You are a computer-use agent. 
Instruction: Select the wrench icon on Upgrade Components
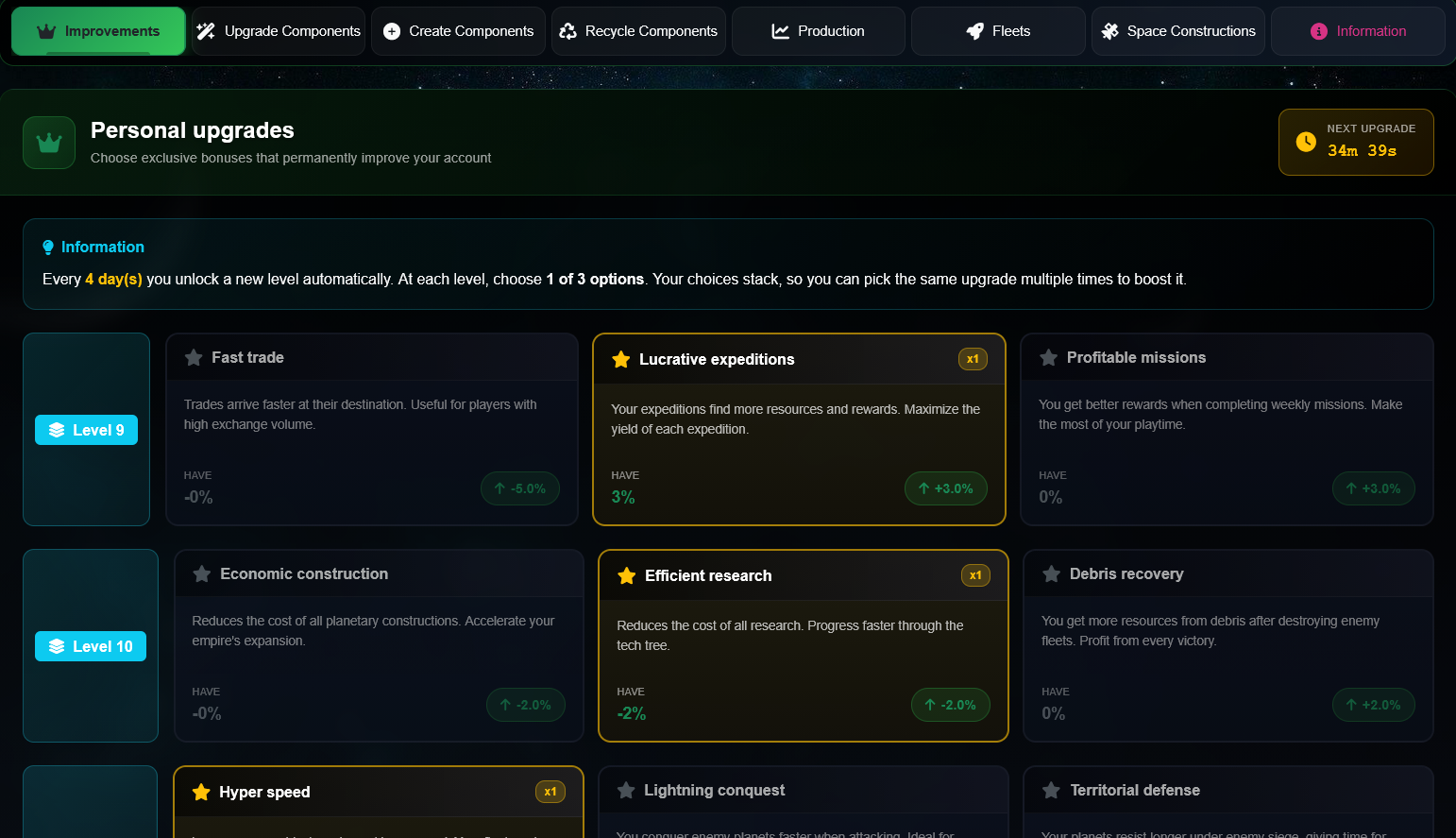pyautogui.click(x=204, y=30)
